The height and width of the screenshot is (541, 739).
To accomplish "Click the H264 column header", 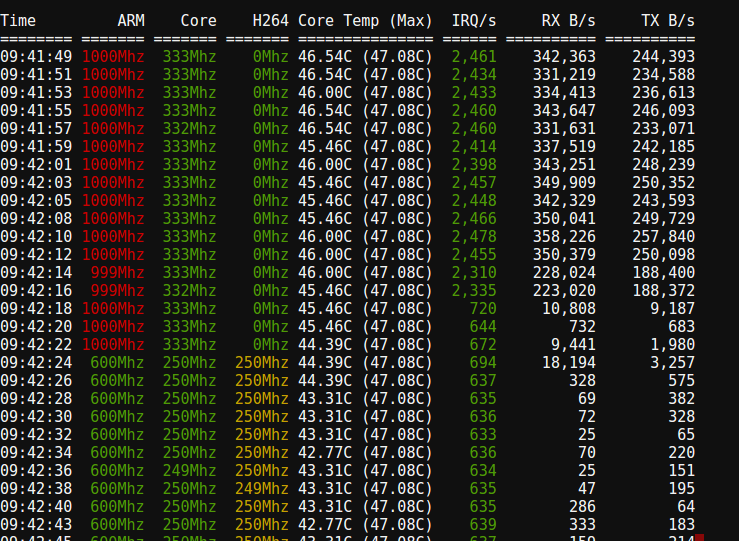I will [270, 21].
